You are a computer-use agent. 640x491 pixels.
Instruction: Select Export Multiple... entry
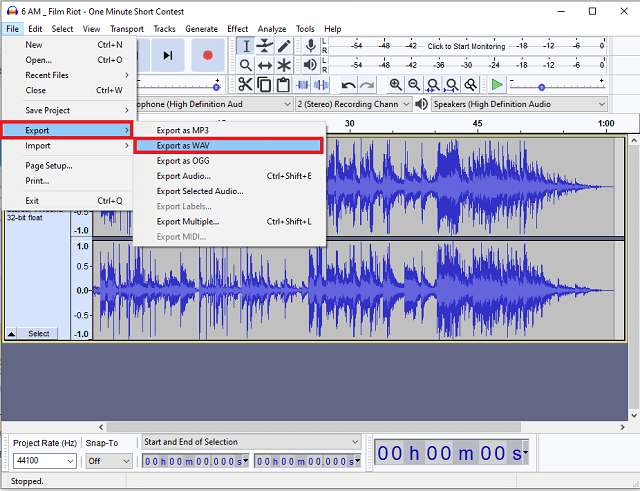pos(230,222)
